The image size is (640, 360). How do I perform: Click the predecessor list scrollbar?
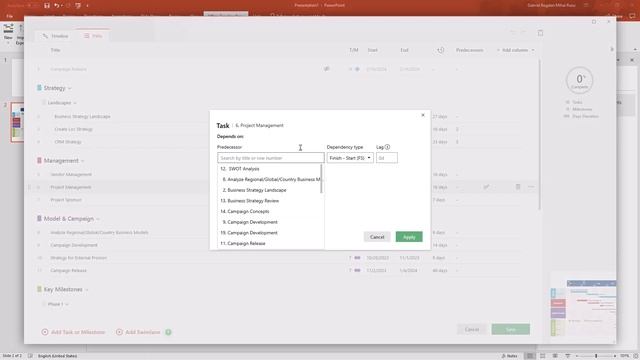pyautogui.click(x=322, y=179)
